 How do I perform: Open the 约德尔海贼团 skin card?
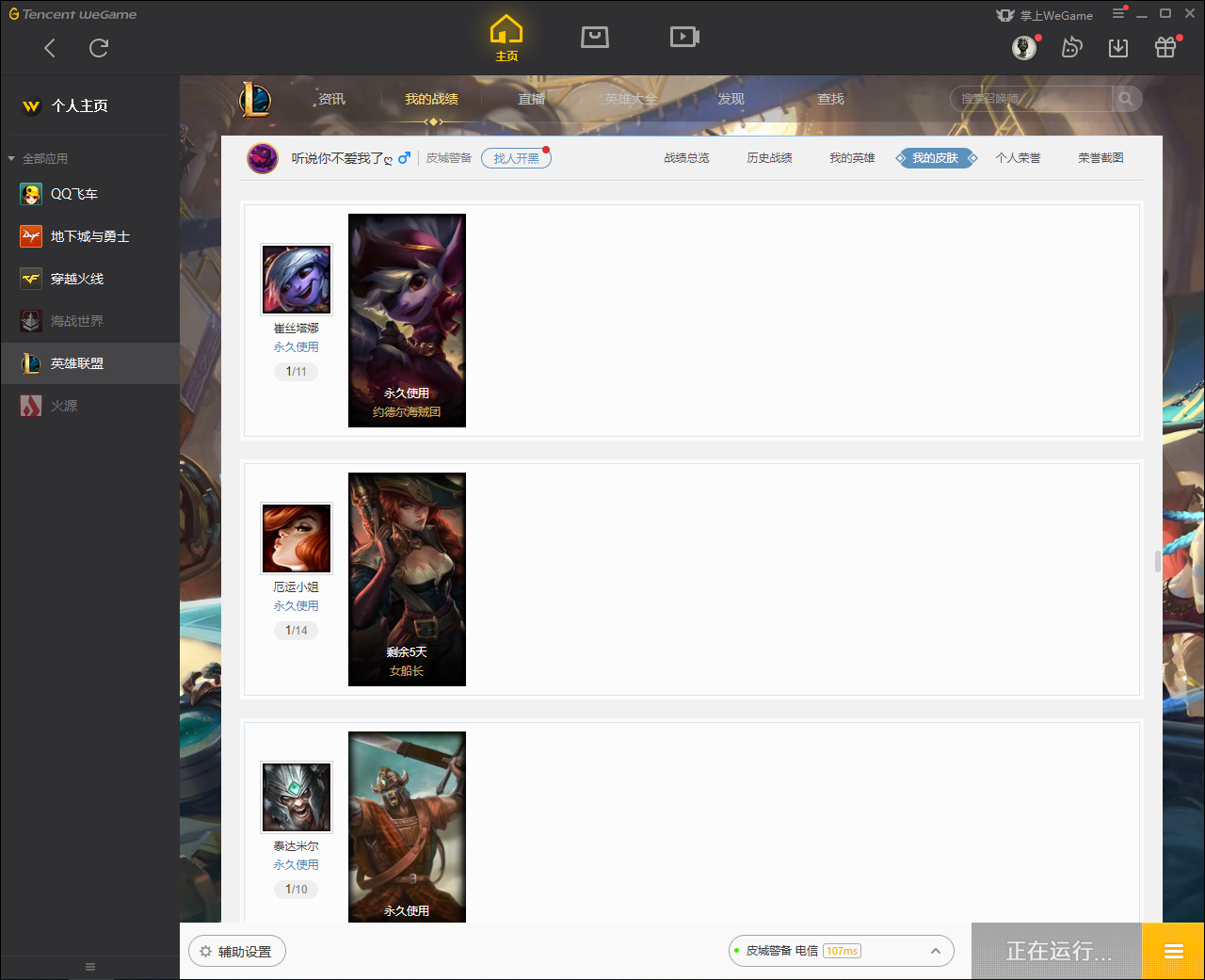point(407,320)
